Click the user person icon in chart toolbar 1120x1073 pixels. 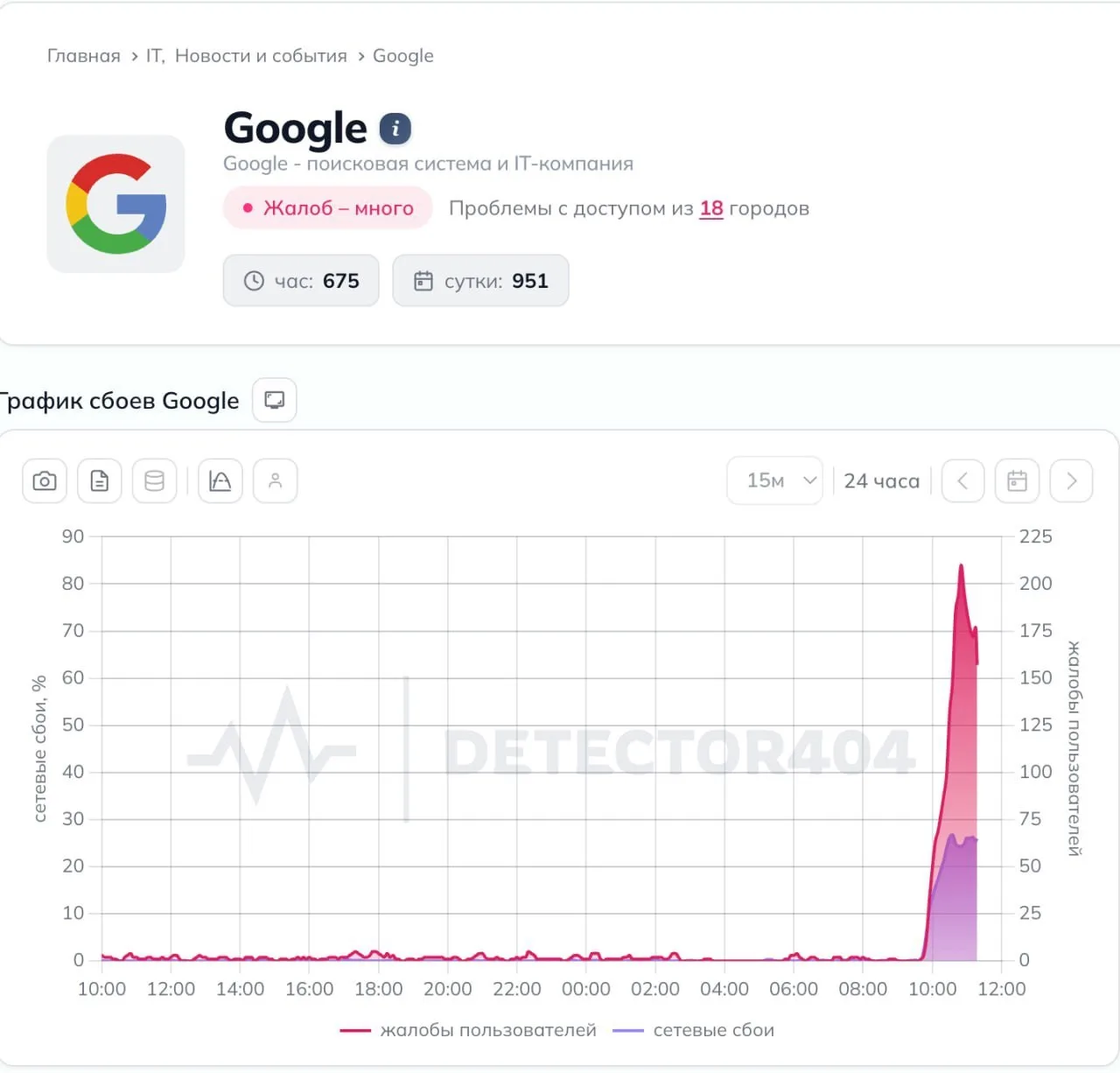click(276, 480)
